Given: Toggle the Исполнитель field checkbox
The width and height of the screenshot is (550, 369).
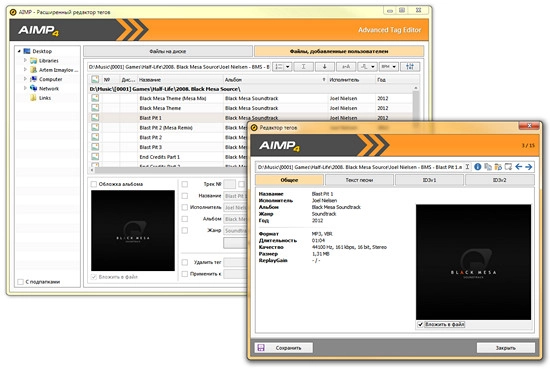Looking at the screenshot, I should click(x=185, y=207).
